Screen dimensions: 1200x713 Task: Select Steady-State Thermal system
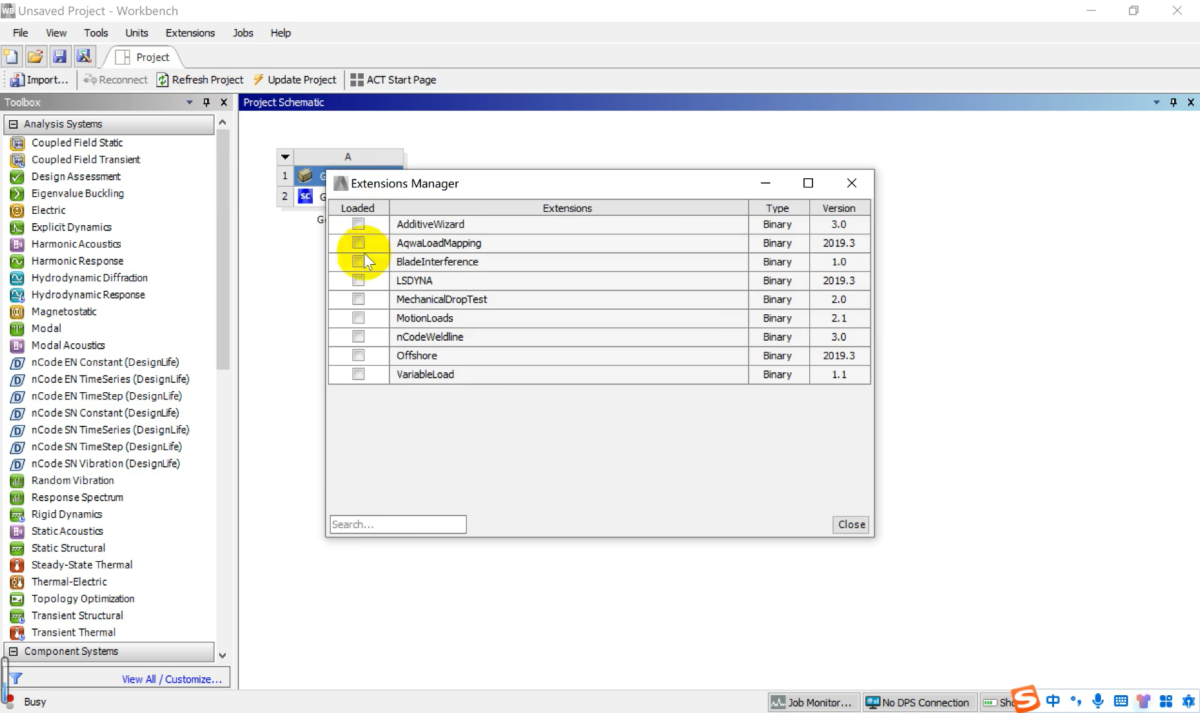81,565
